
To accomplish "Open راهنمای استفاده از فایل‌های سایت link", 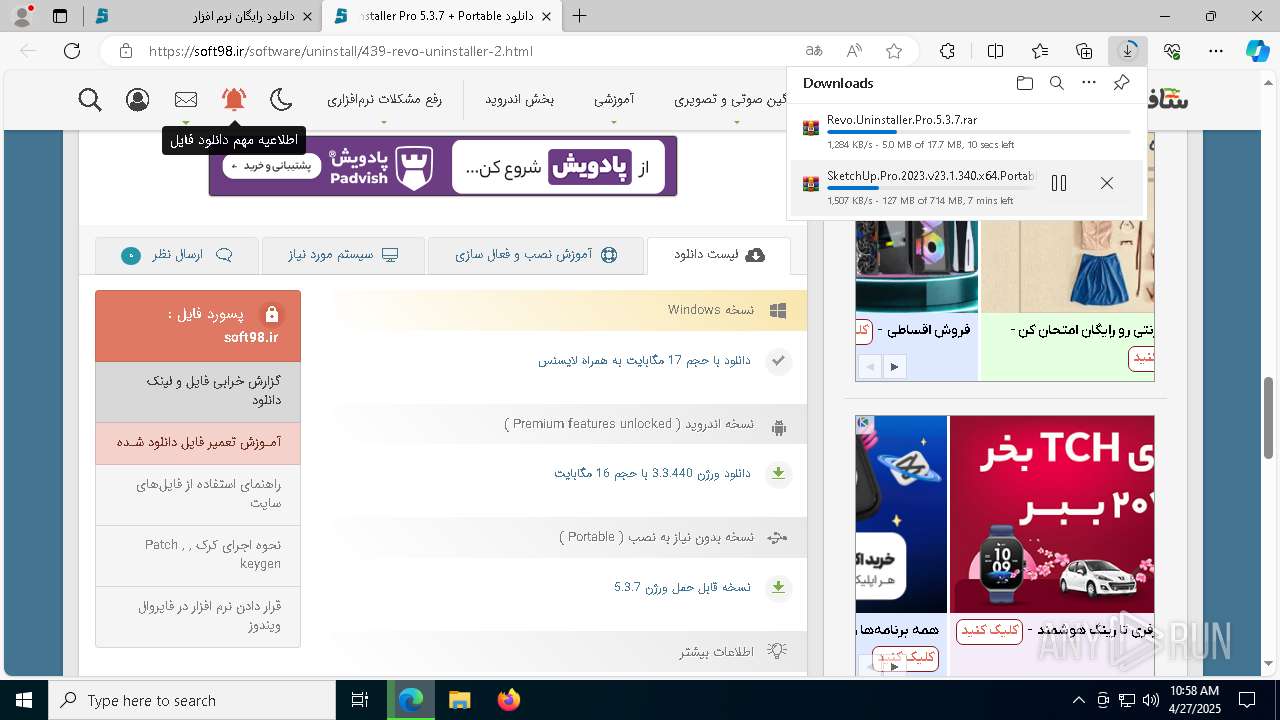I will tap(198, 494).
